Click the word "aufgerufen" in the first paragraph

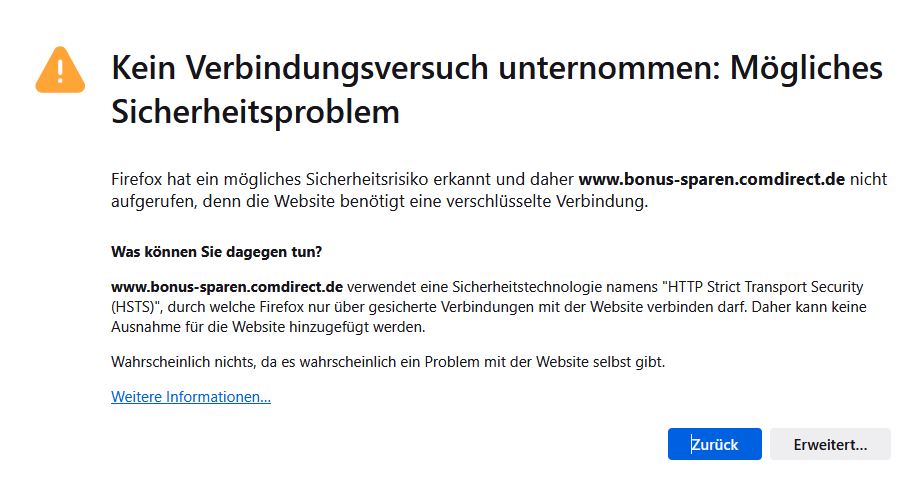click(x=148, y=201)
